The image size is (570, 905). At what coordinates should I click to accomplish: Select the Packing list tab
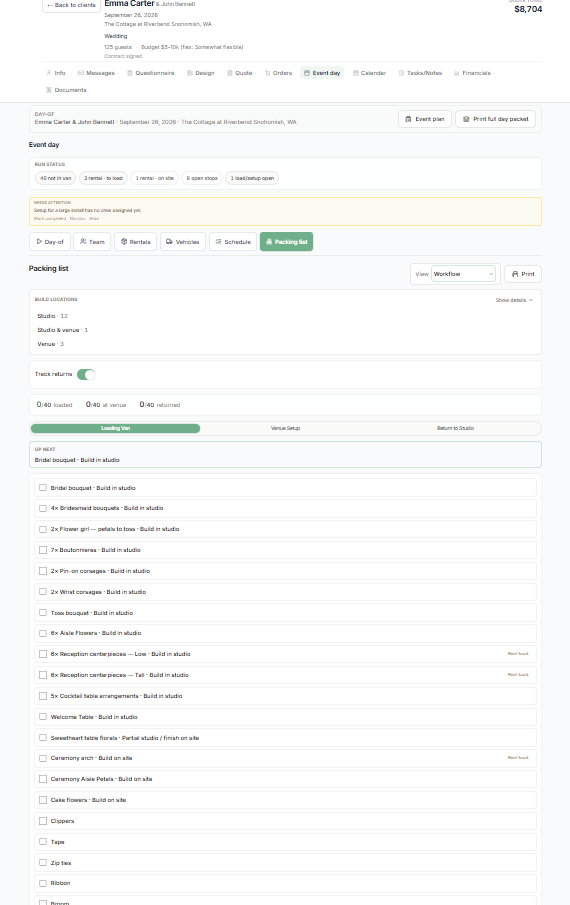[286, 242]
